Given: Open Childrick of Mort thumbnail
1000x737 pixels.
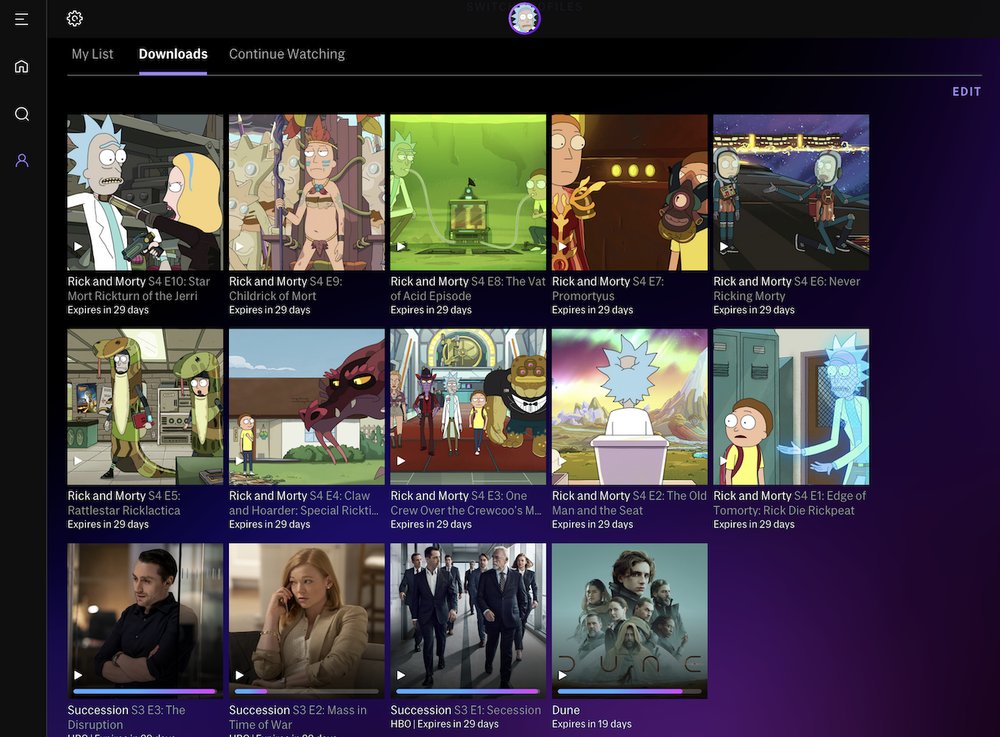Looking at the screenshot, I should 307,193.
